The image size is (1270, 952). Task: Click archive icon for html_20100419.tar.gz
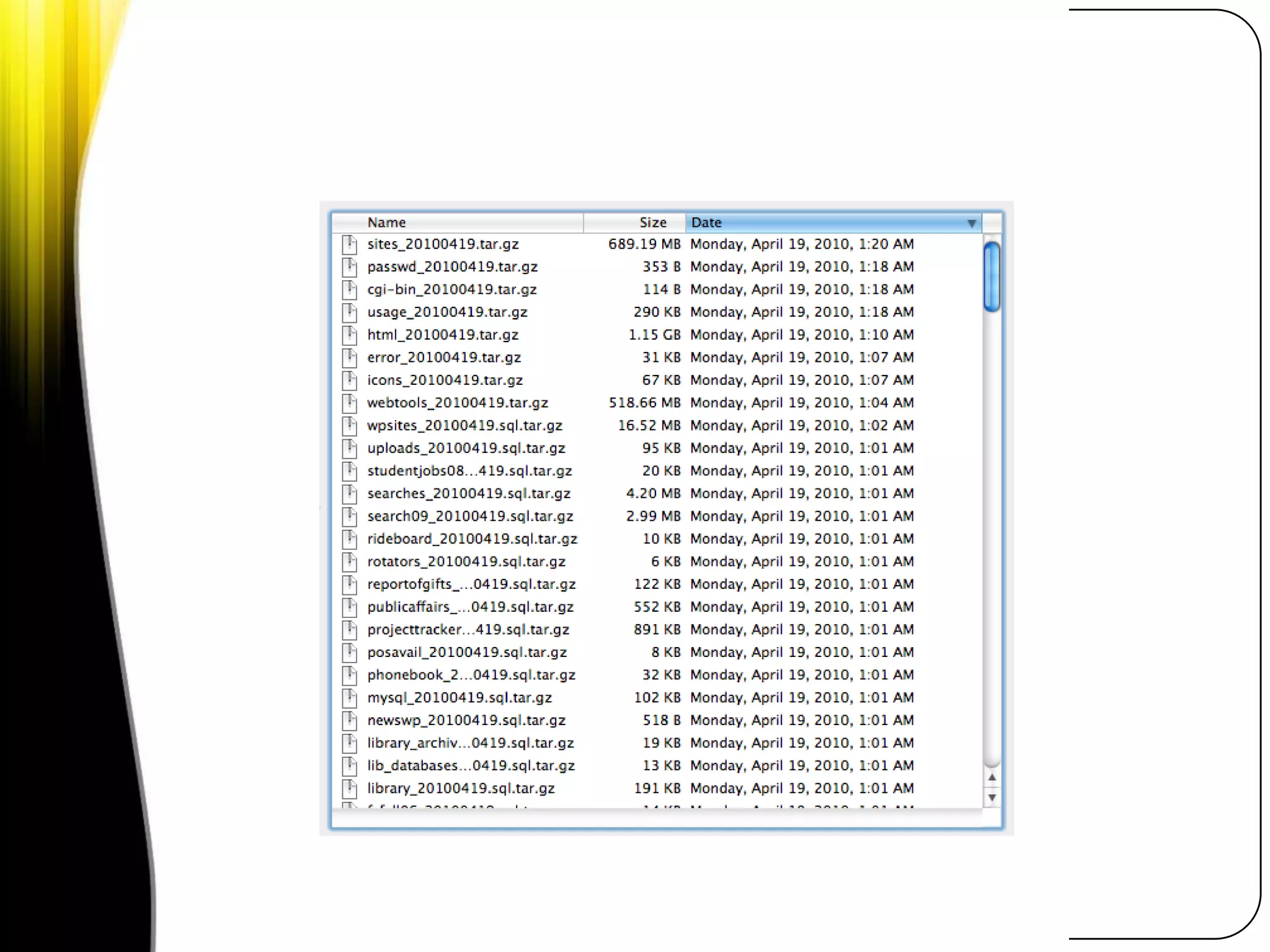(350, 335)
